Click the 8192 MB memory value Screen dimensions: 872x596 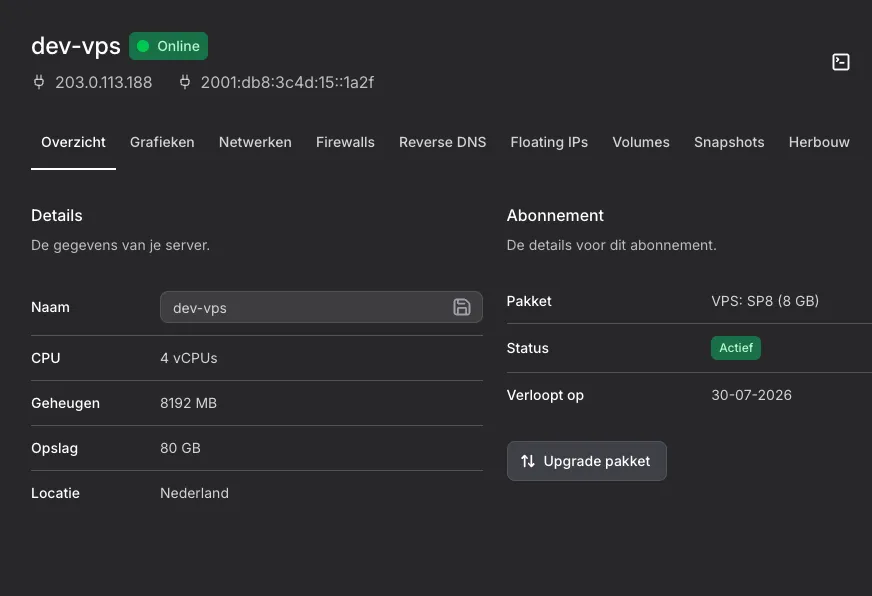189,403
